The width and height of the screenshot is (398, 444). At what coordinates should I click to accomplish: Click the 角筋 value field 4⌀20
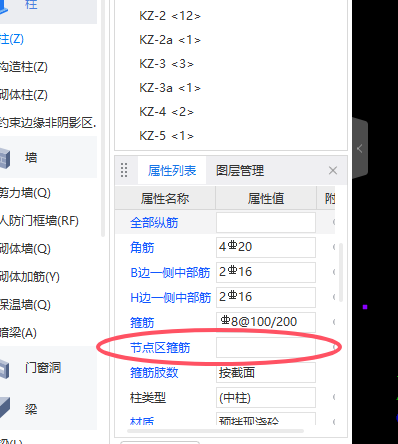(x=266, y=247)
